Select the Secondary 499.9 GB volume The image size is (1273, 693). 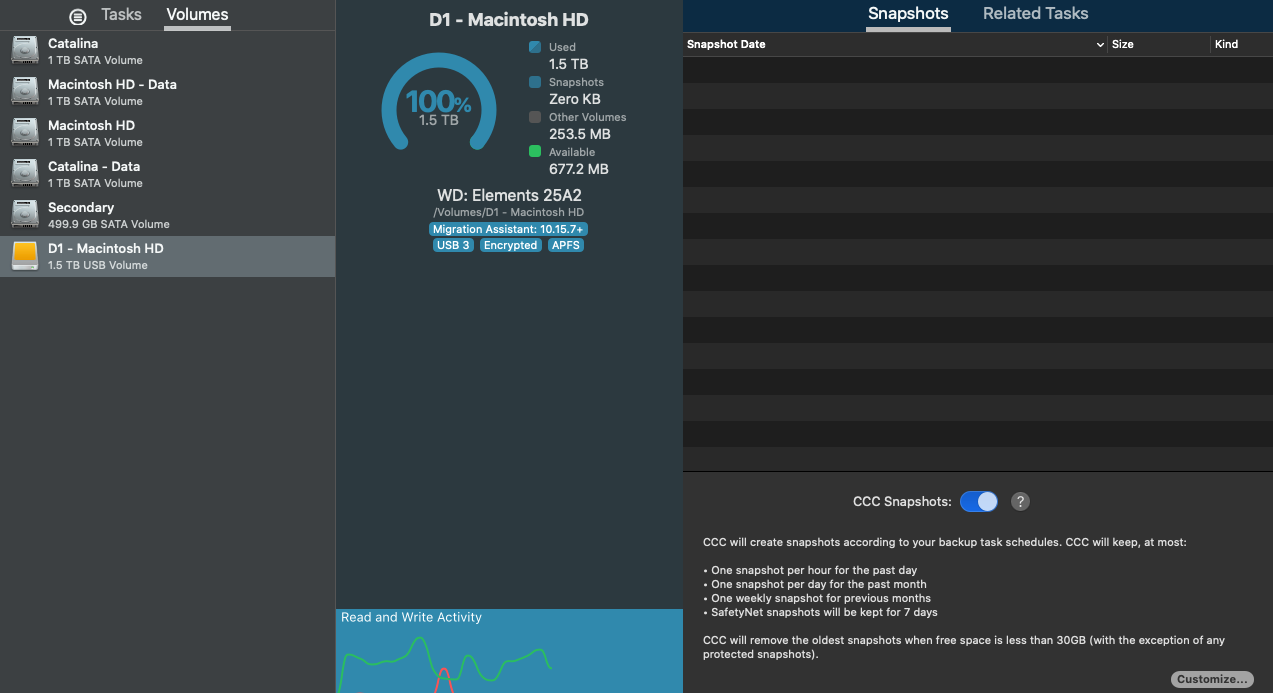(167, 215)
